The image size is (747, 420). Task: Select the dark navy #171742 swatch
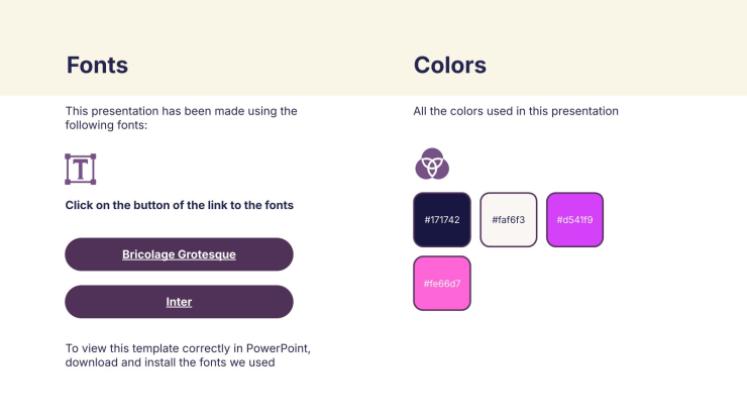tap(442, 220)
